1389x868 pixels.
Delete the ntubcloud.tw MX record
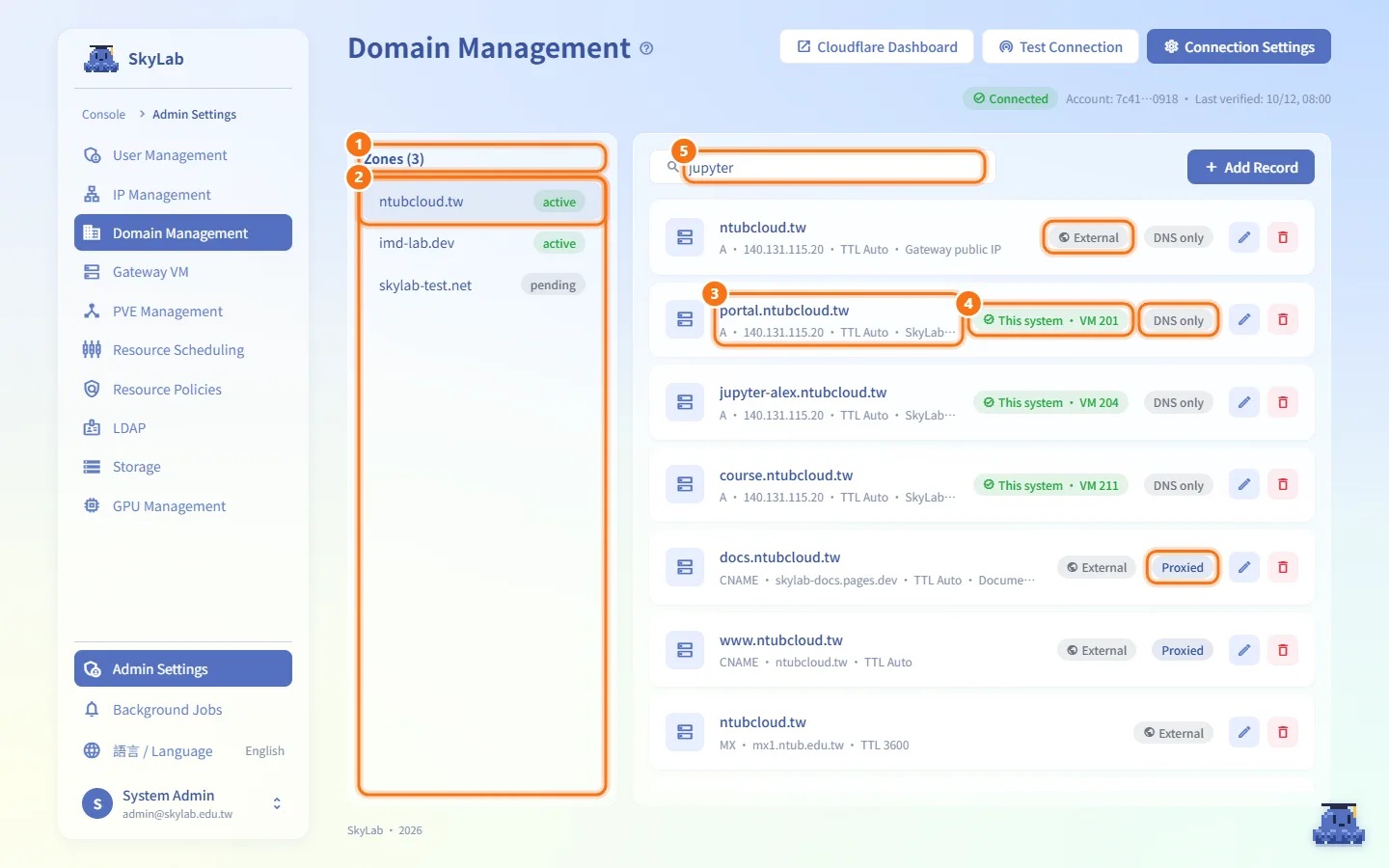coord(1283,732)
